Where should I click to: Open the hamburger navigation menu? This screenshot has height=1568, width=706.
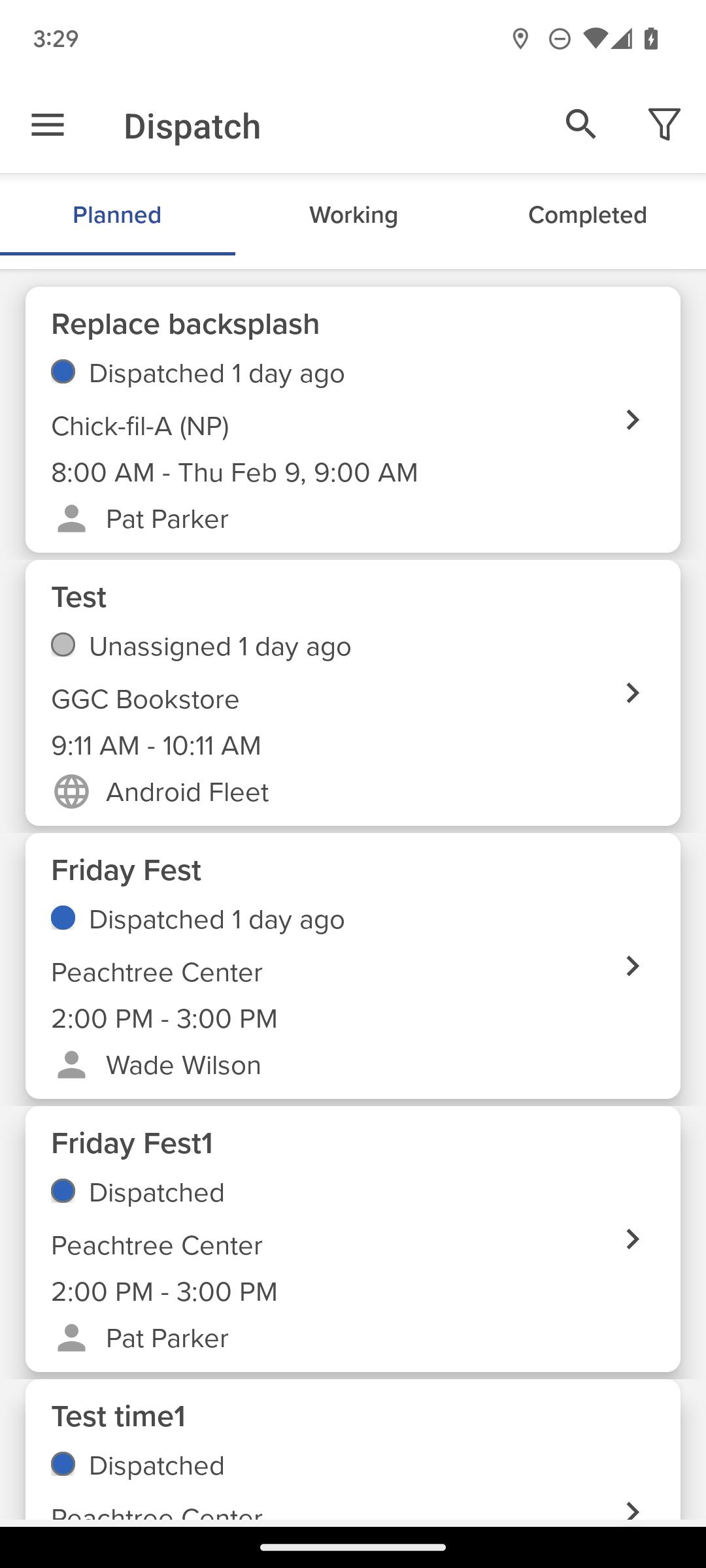point(48,125)
